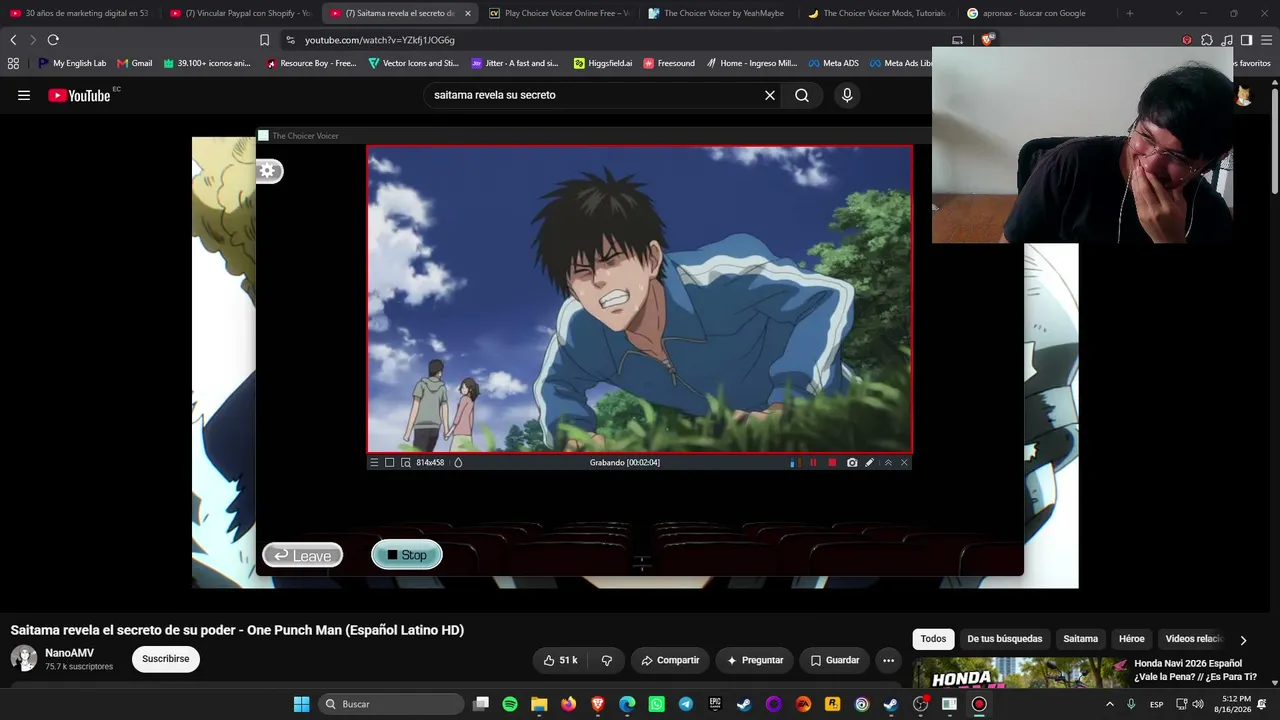The image size is (1280, 720).
Task: Select the 'Saitama' filter chip
Action: coord(1080,639)
